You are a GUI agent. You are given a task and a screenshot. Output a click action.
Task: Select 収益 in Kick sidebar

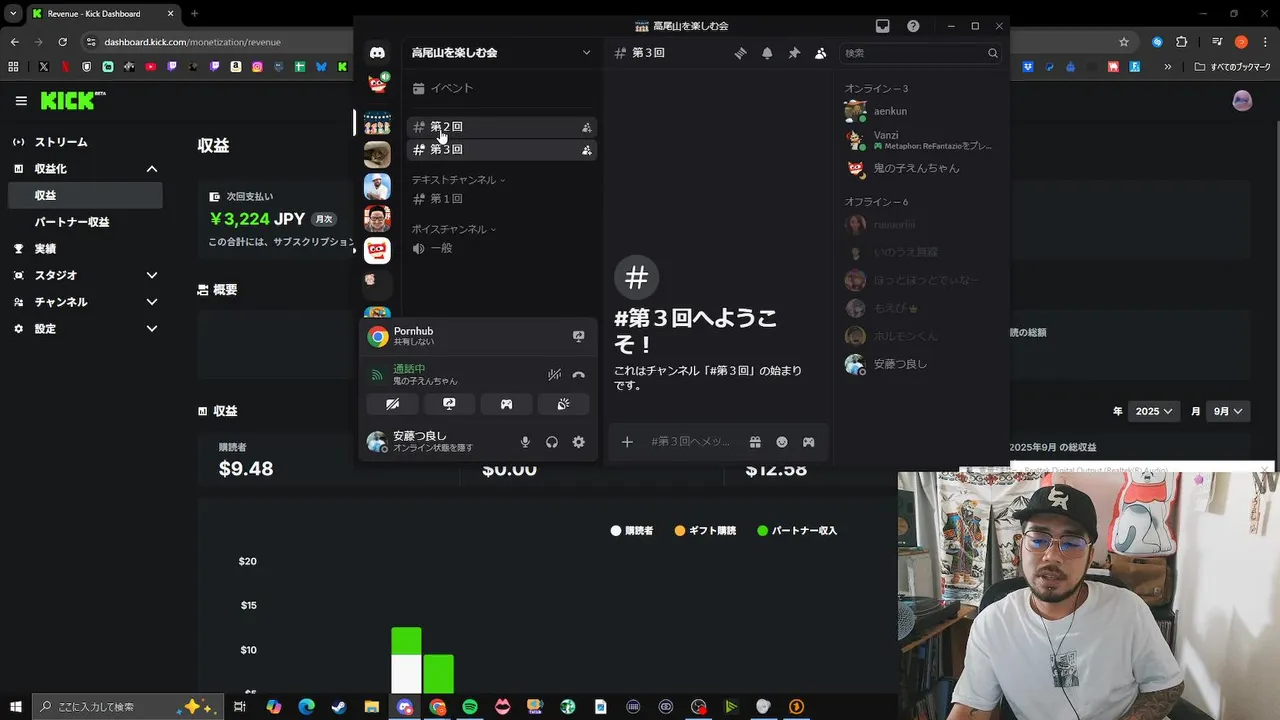pyautogui.click(x=84, y=195)
